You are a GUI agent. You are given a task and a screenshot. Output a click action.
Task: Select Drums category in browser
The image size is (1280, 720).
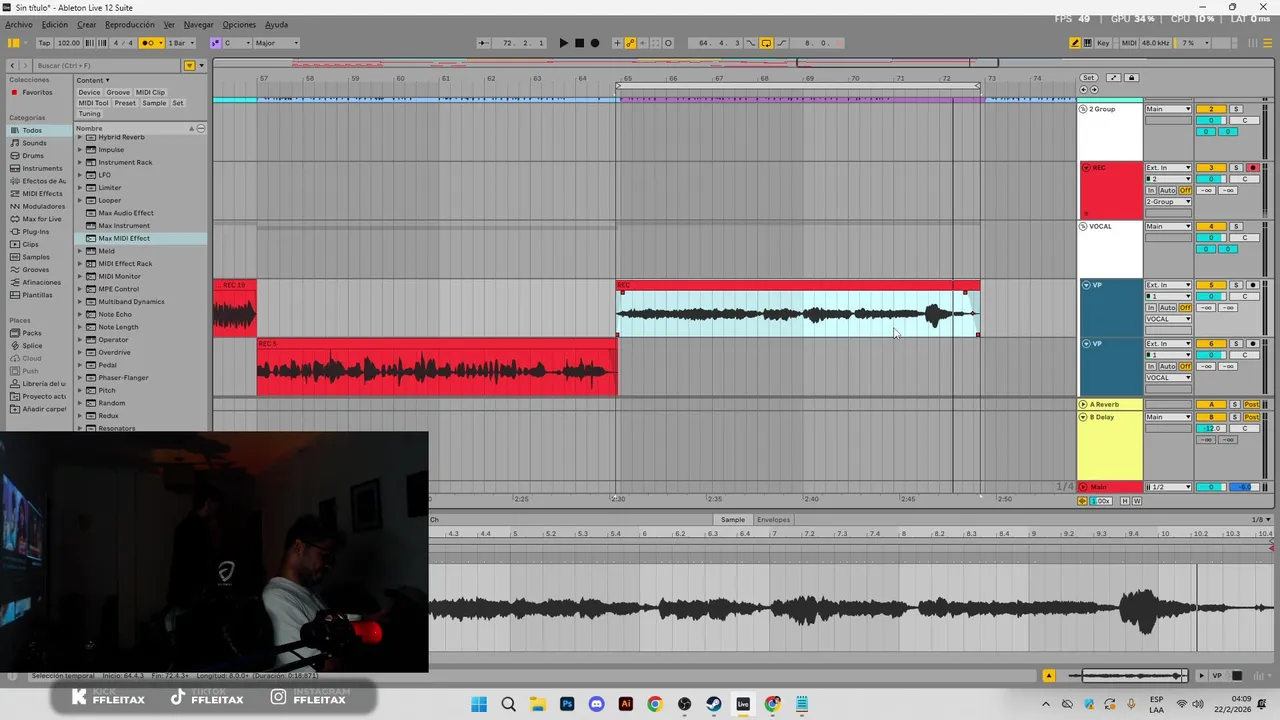(33, 156)
